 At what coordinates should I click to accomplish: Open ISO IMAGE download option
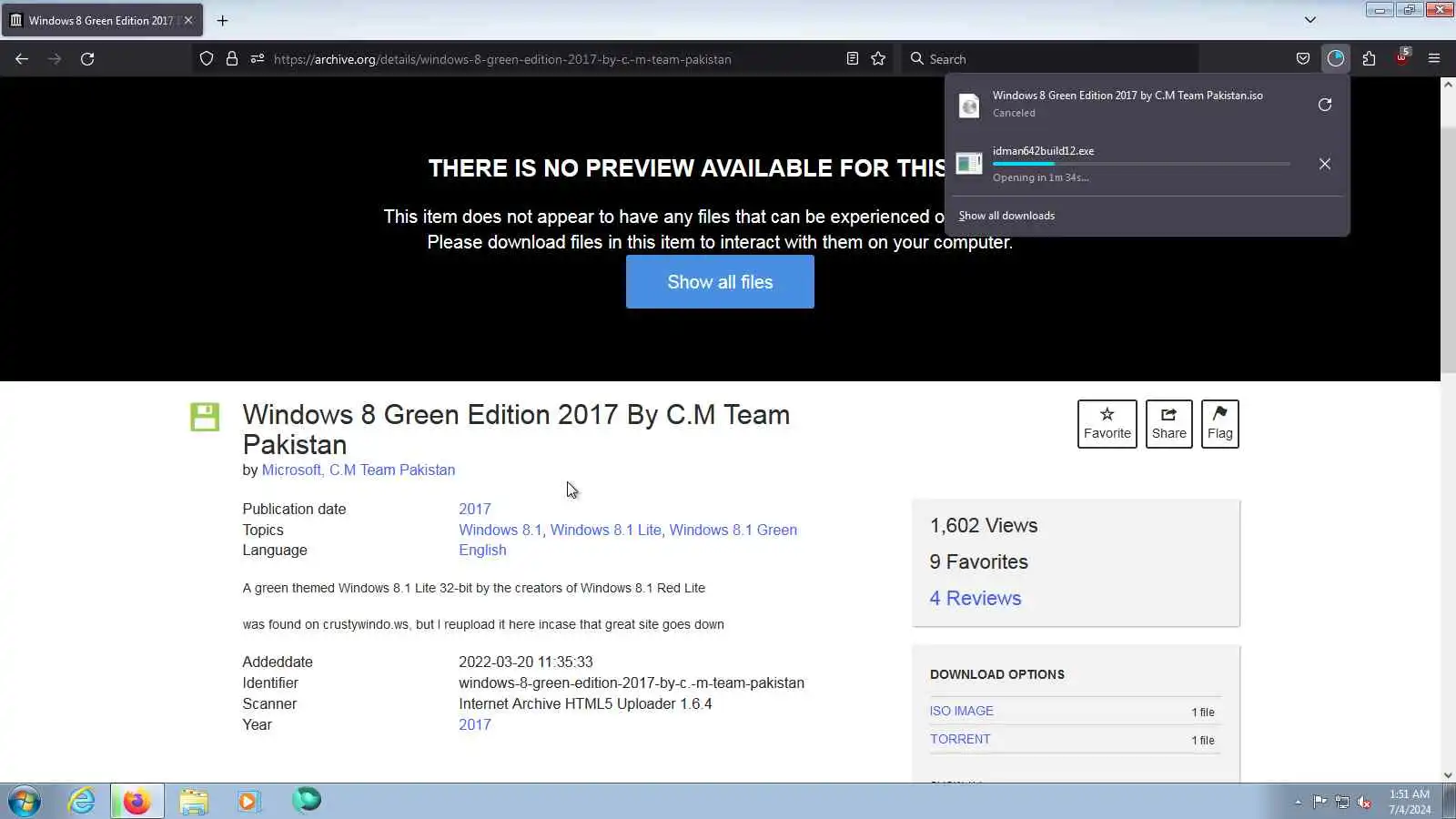962,712
